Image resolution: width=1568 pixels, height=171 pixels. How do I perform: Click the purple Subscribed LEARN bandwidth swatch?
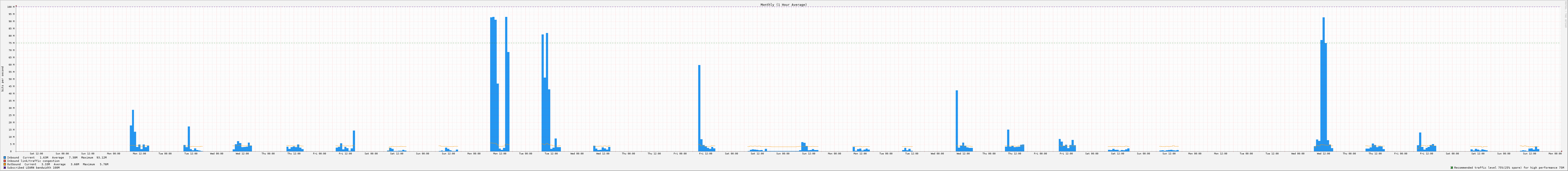pyautogui.click(x=5, y=167)
